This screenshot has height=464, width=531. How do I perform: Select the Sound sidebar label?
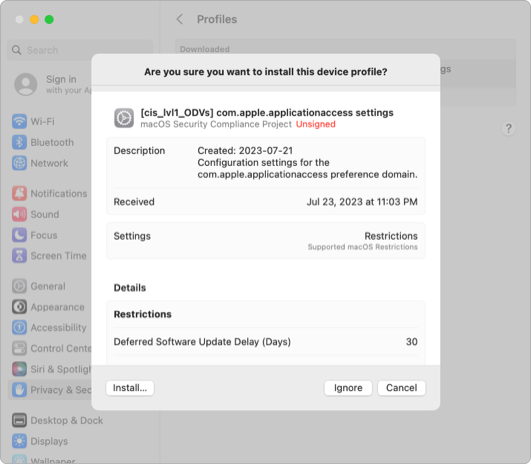tap(45, 214)
